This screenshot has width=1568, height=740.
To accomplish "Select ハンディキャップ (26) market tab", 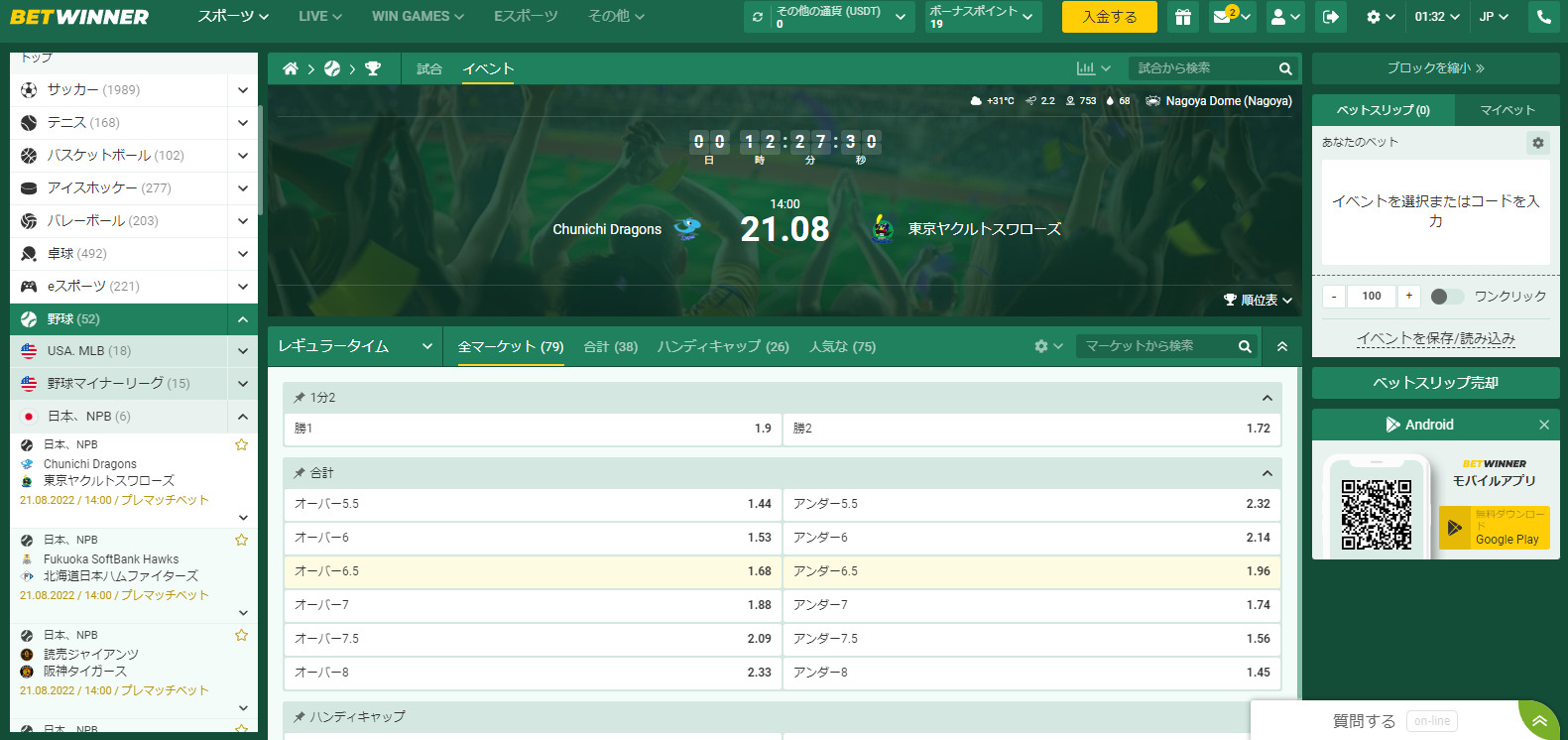I will [x=723, y=346].
